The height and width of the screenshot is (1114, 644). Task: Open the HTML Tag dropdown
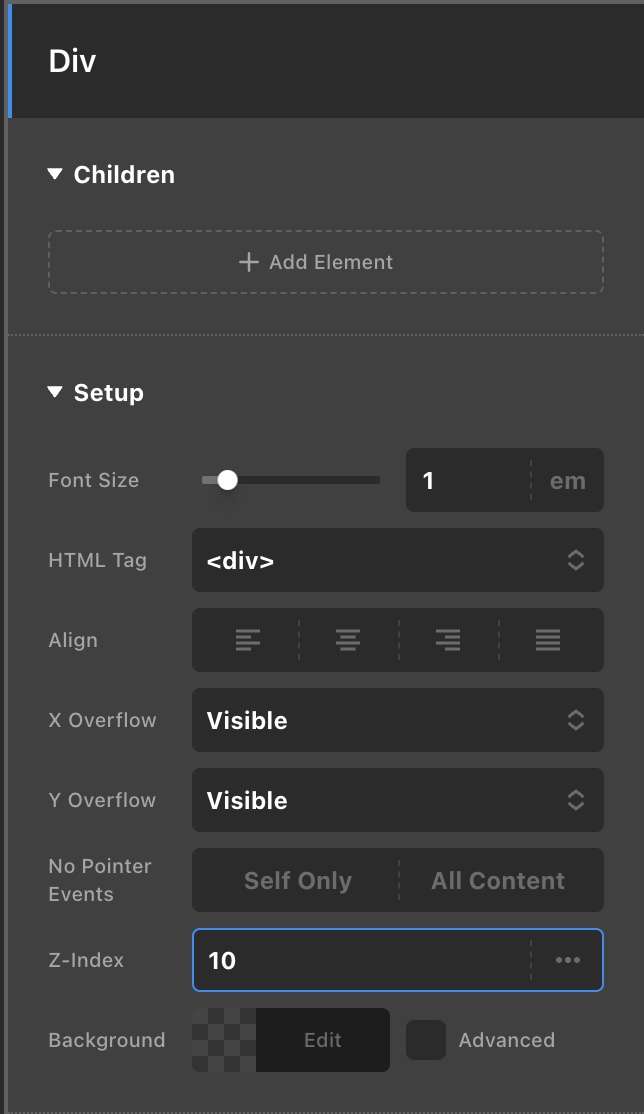tap(397, 560)
